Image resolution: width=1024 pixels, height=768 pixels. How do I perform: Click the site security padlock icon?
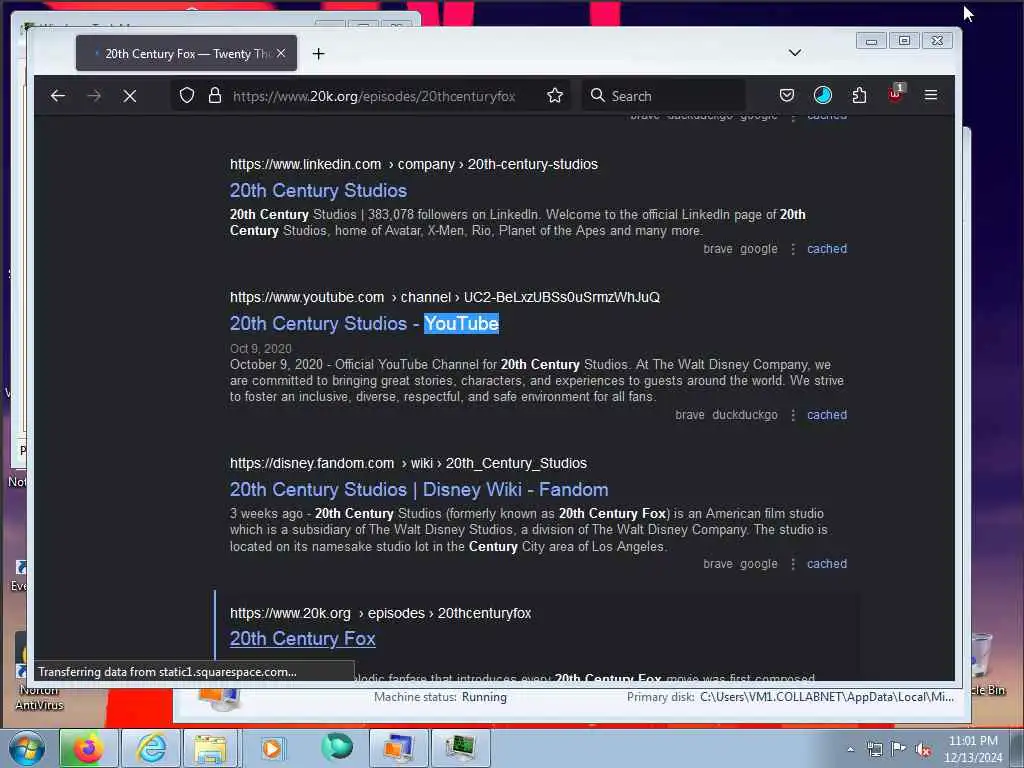(x=214, y=96)
